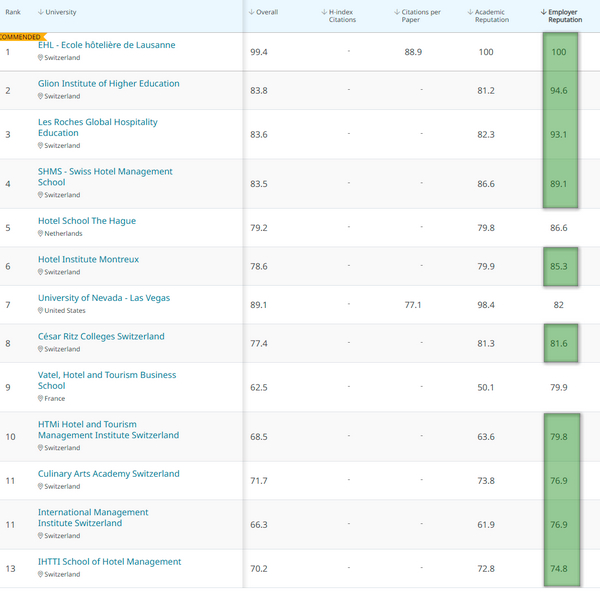Open EHL - Ecole hôtelière de Lausanne

(106, 45)
